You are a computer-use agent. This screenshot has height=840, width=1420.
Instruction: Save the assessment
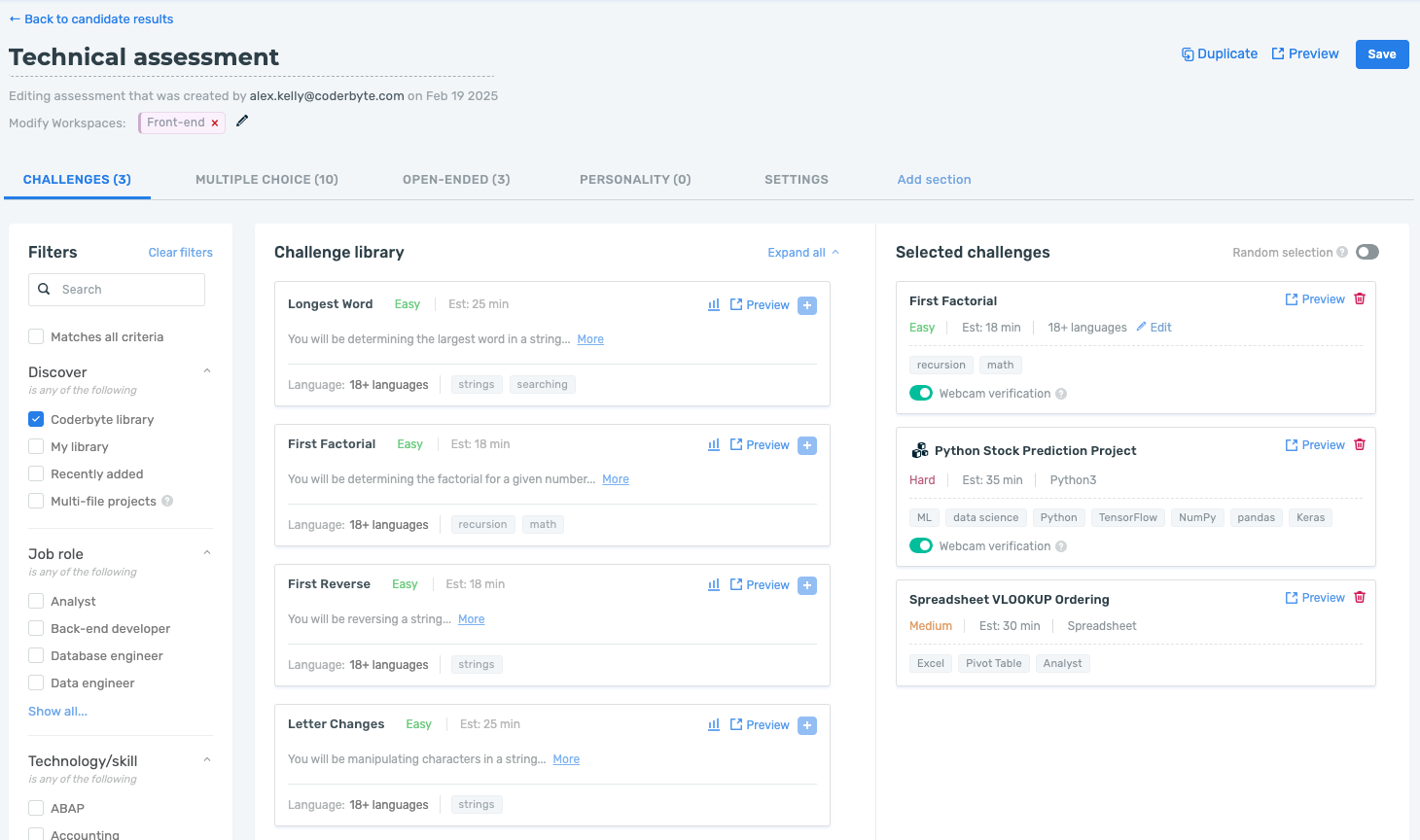1382,53
